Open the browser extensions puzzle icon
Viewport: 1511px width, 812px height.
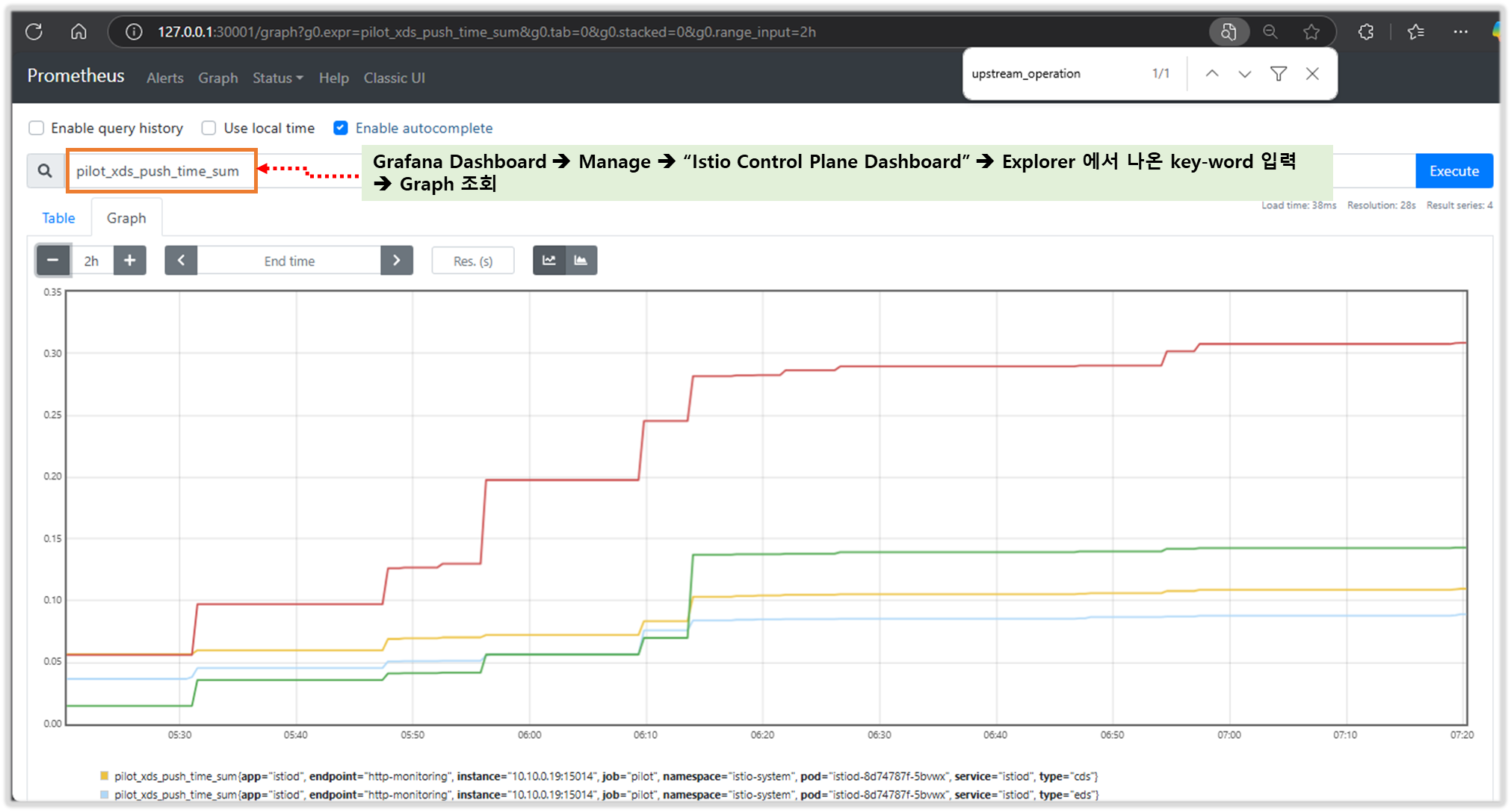[x=1365, y=32]
